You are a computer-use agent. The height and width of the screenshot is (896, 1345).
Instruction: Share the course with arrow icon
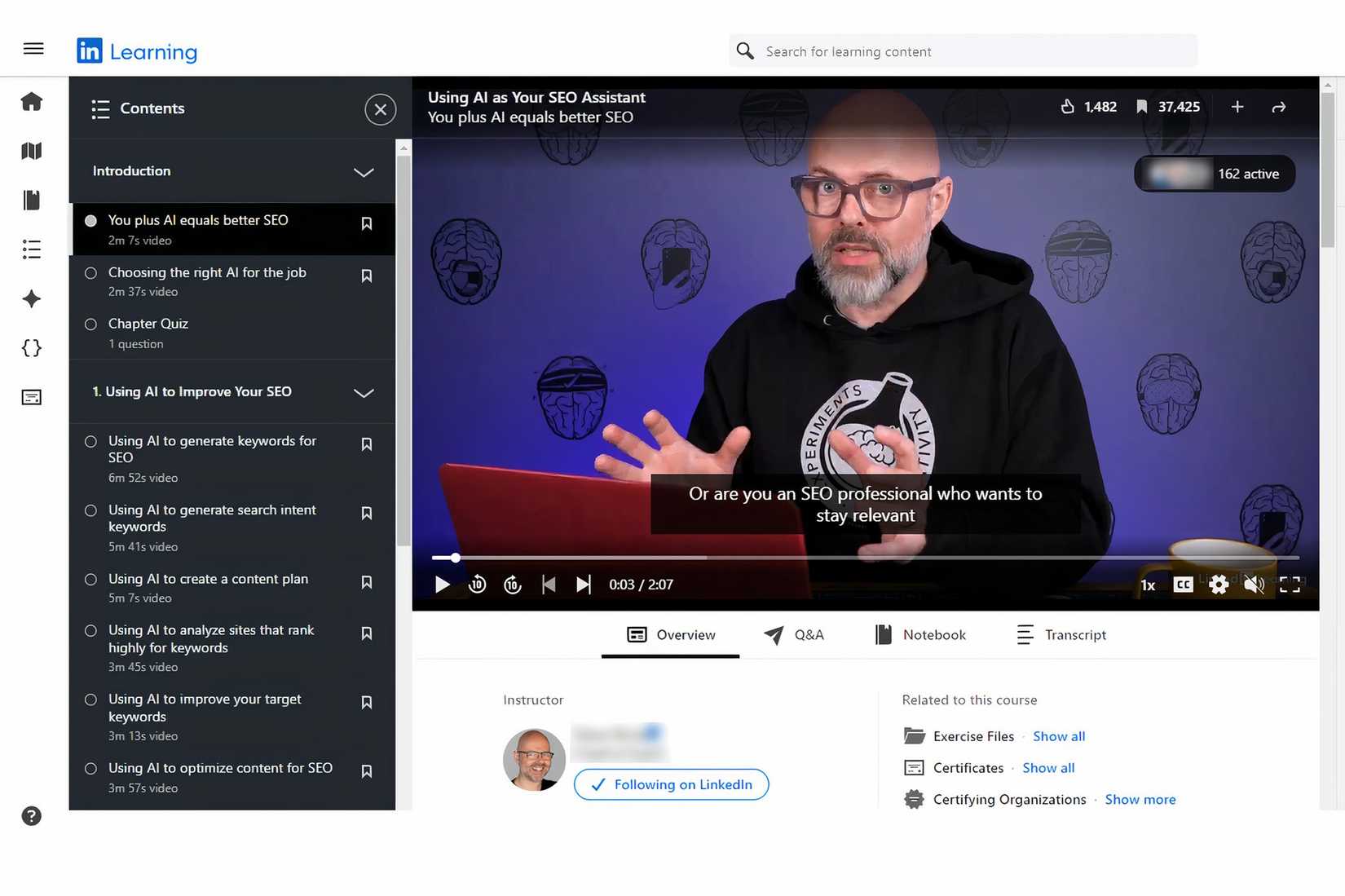click(1279, 107)
